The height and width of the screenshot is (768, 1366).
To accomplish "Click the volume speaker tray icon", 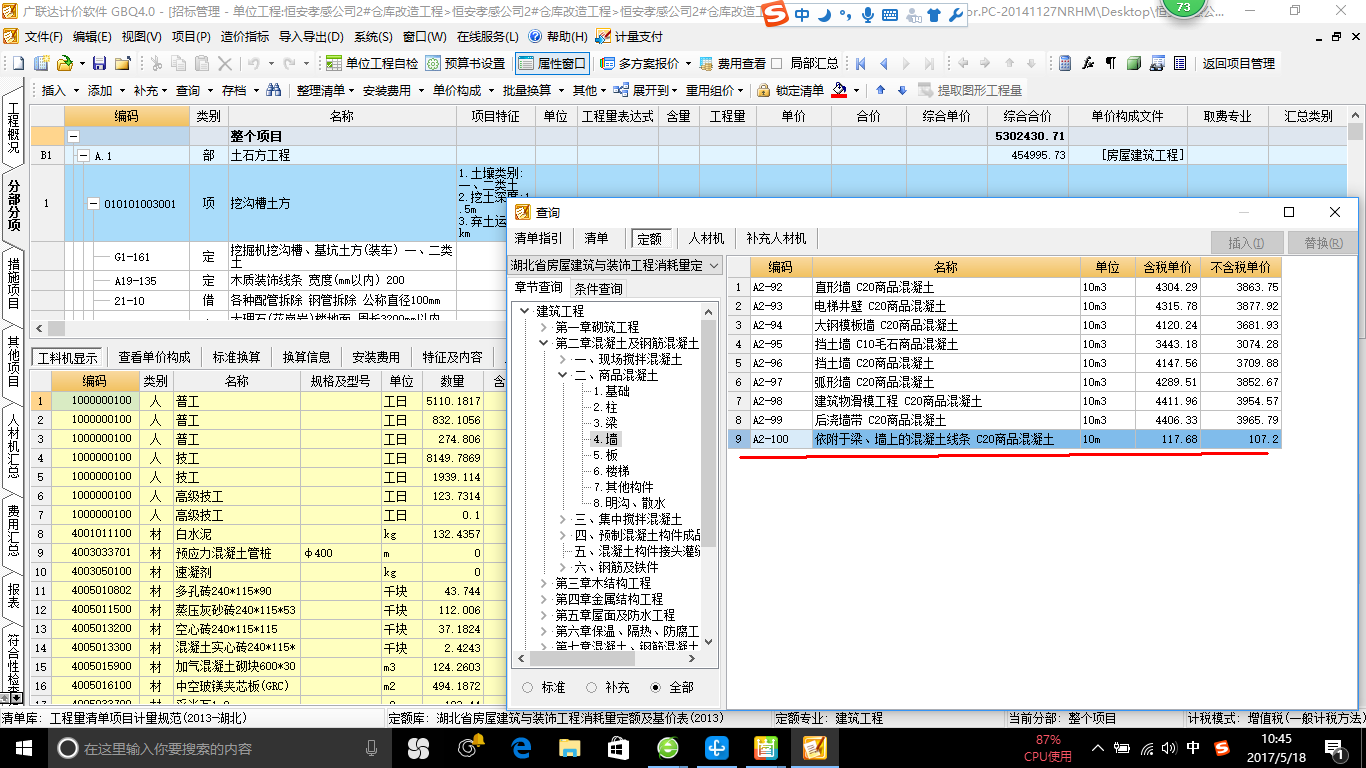I will point(1170,748).
